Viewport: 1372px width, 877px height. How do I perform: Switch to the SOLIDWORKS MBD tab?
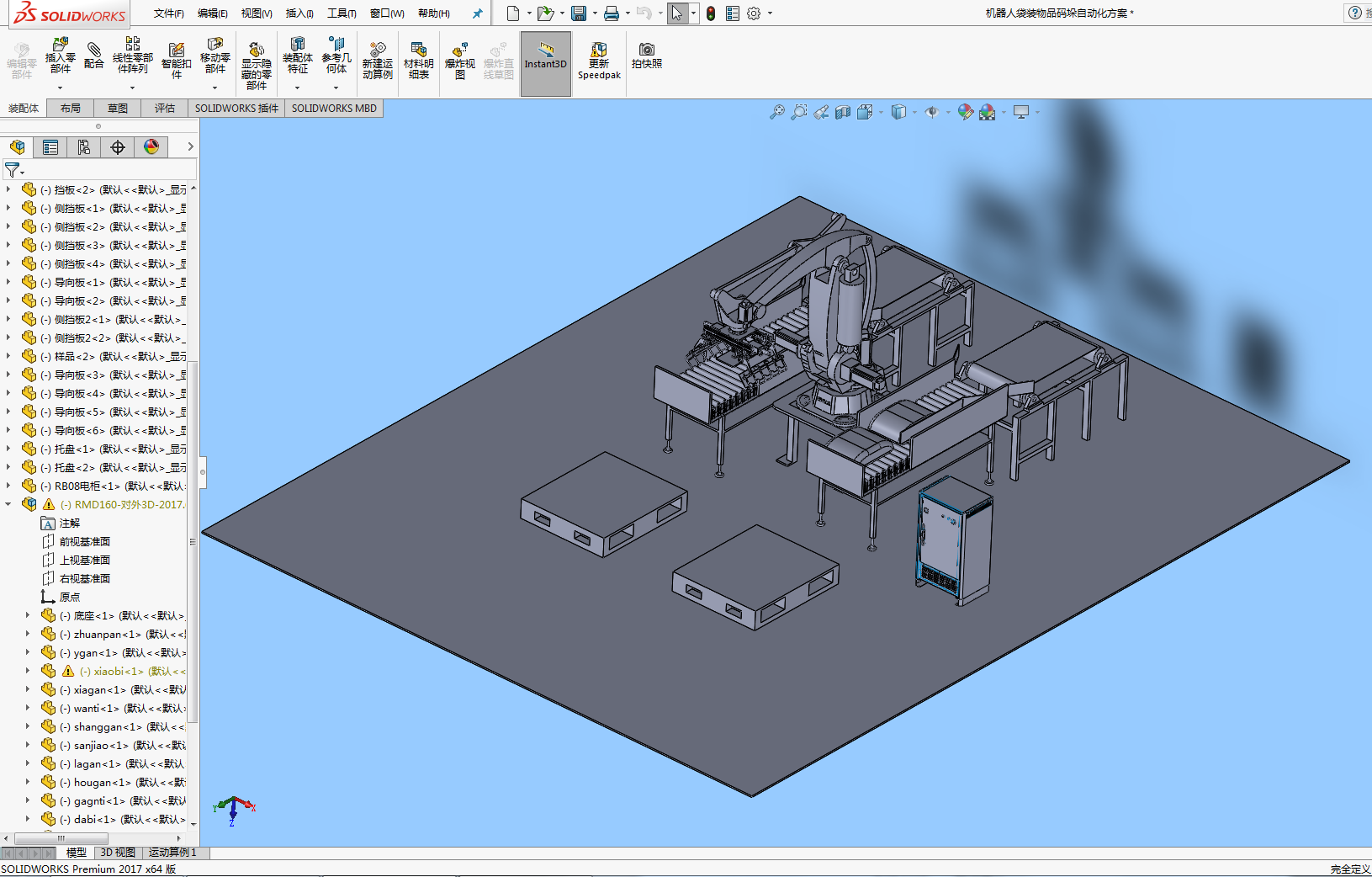(334, 109)
